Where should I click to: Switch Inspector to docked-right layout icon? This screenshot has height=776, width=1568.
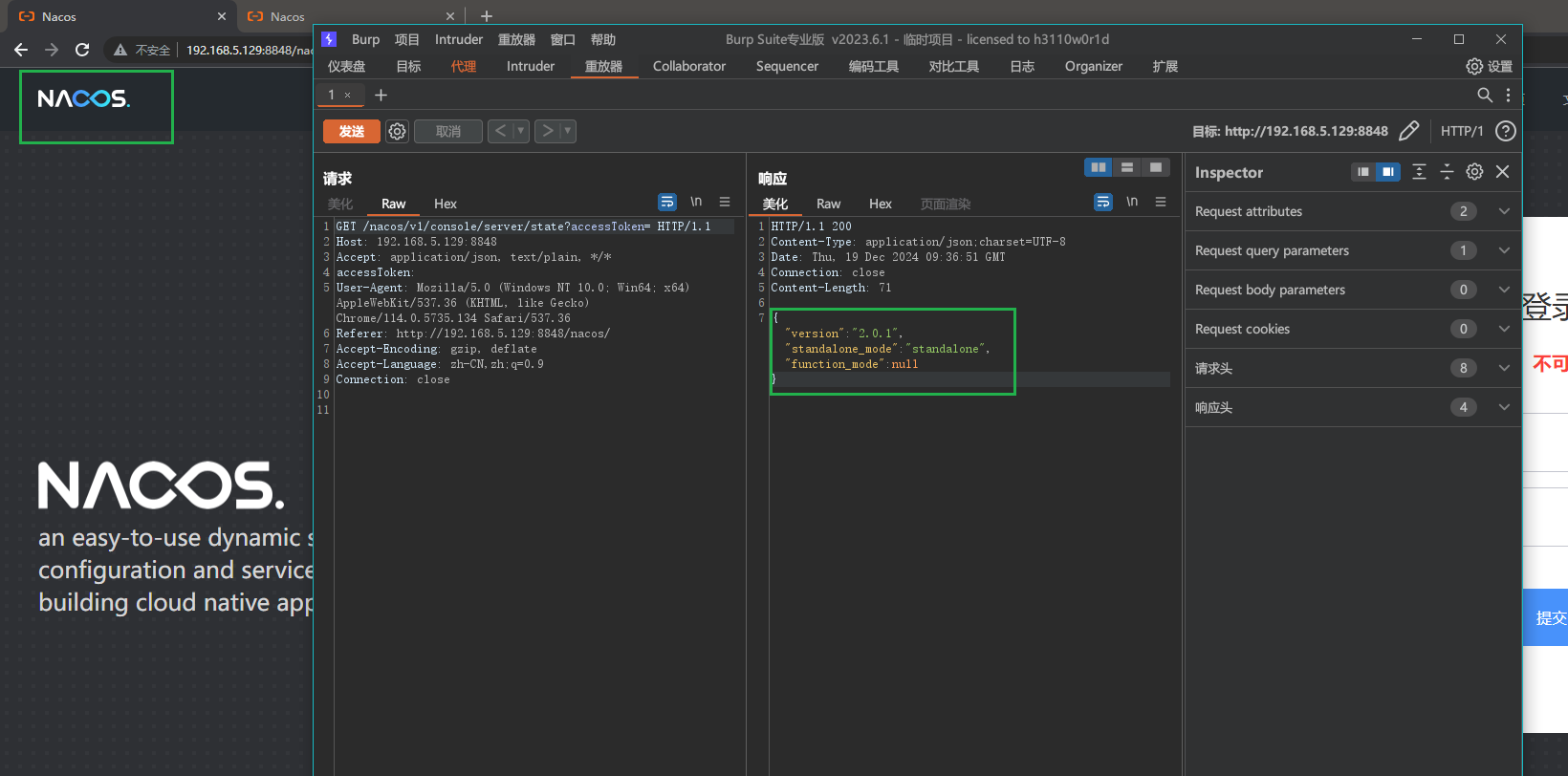coord(1387,172)
